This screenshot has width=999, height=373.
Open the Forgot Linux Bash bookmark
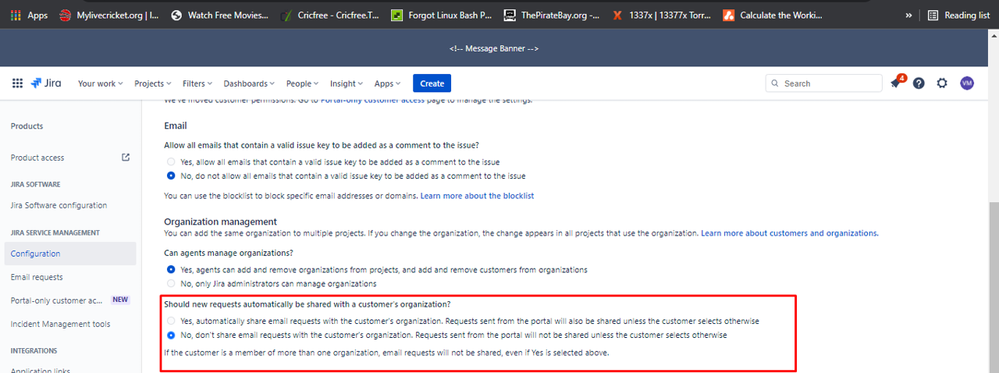[442, 15]
